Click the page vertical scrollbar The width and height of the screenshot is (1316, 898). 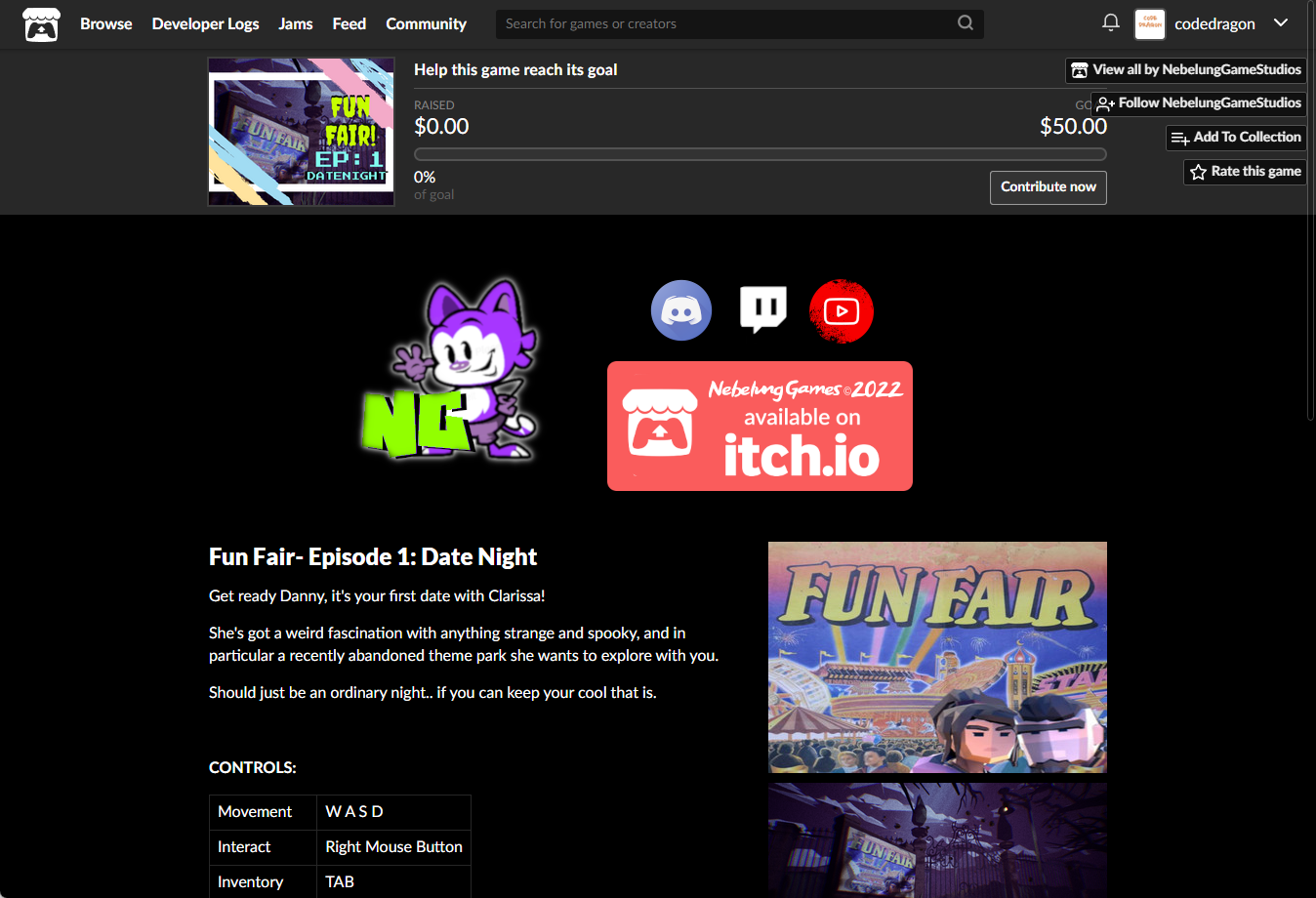[1310, 210]
